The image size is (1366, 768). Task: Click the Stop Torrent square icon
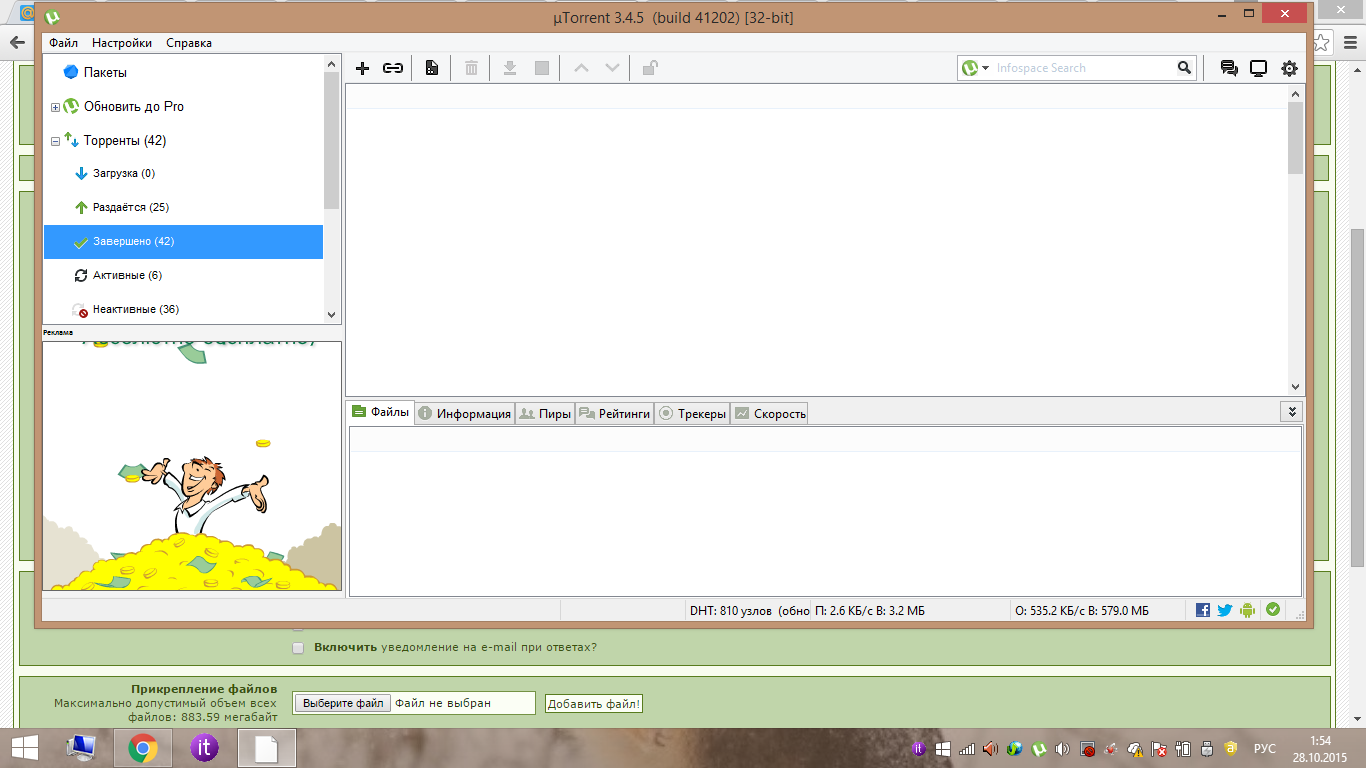[x=542, y=68]
